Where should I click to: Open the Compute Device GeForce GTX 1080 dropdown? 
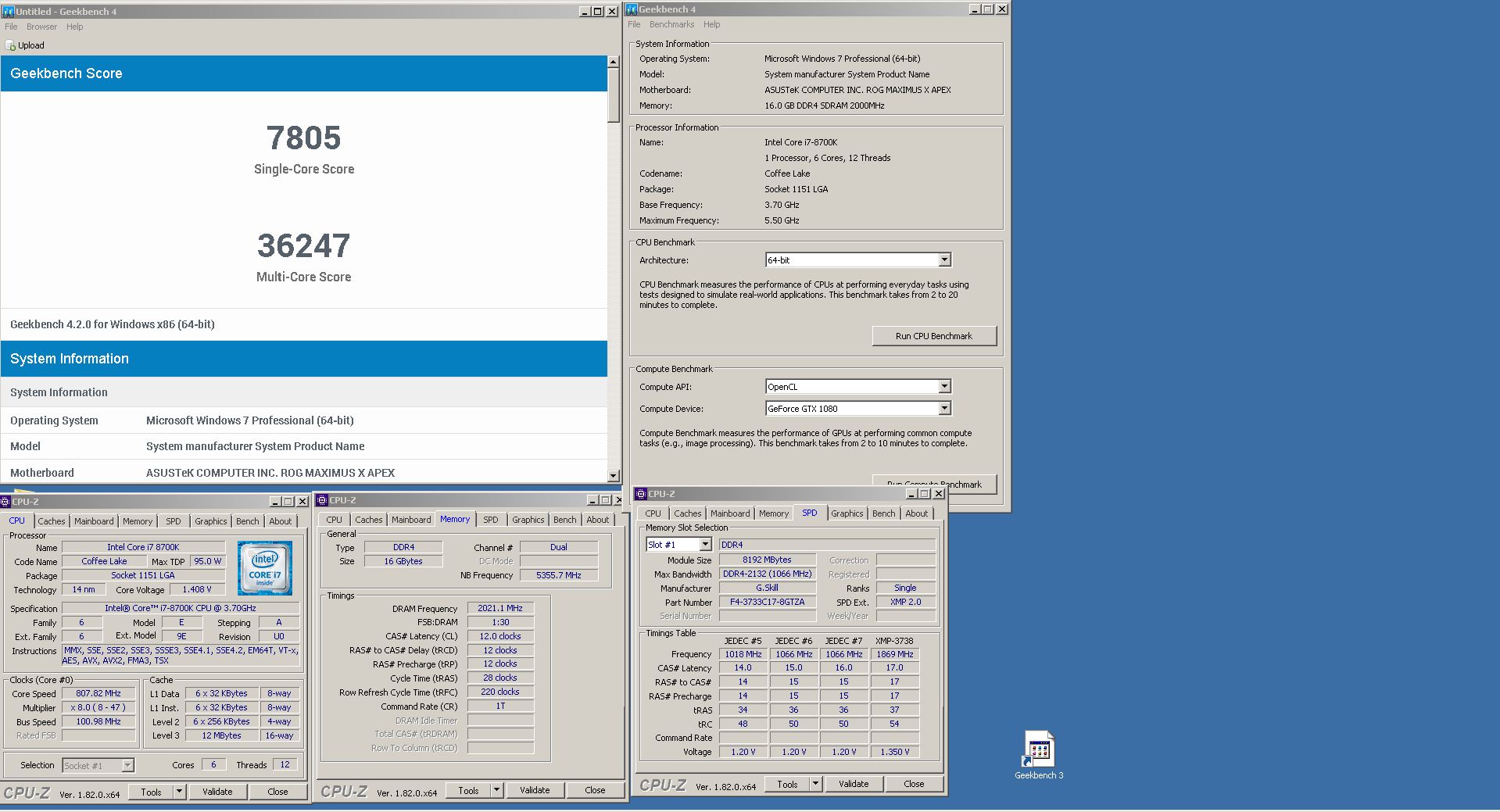(944, 408)
